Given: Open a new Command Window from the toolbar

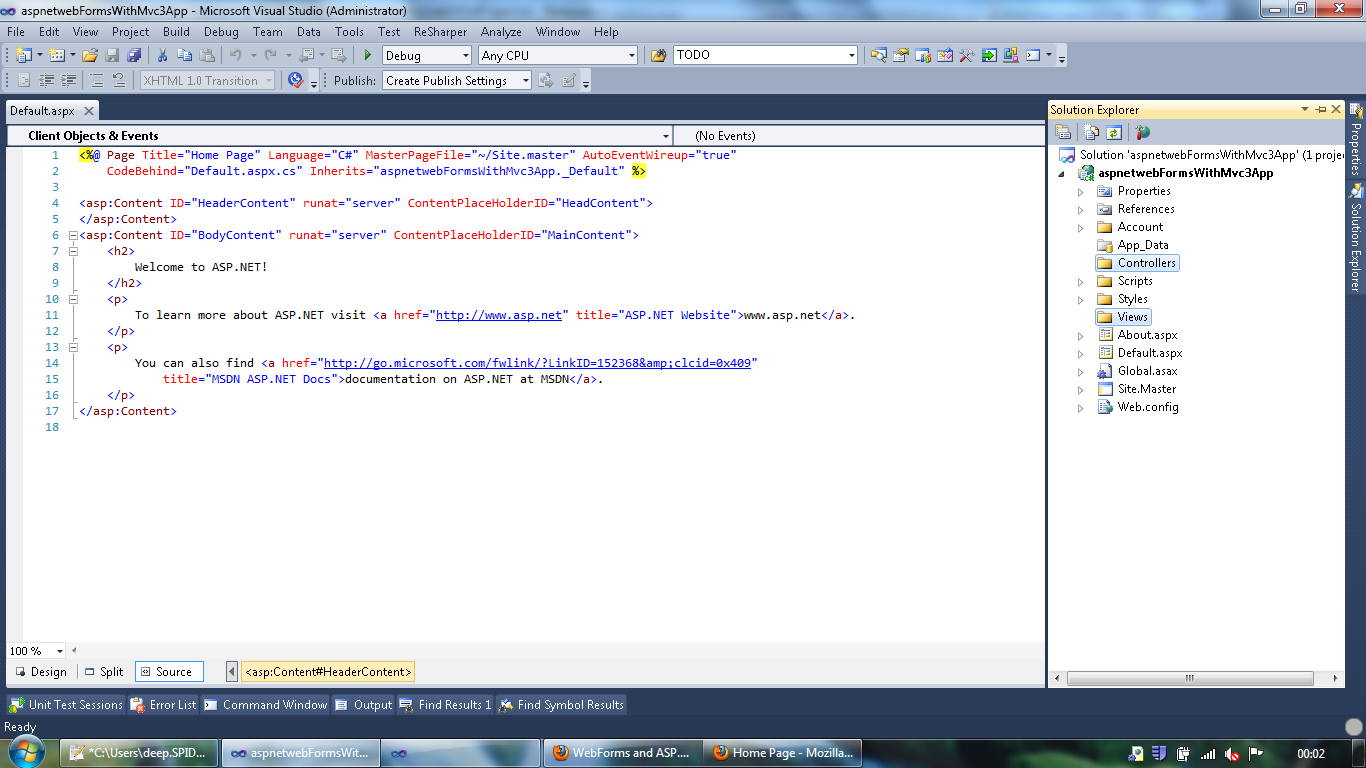Looking at the screenshot, I should click(1032, 55).
